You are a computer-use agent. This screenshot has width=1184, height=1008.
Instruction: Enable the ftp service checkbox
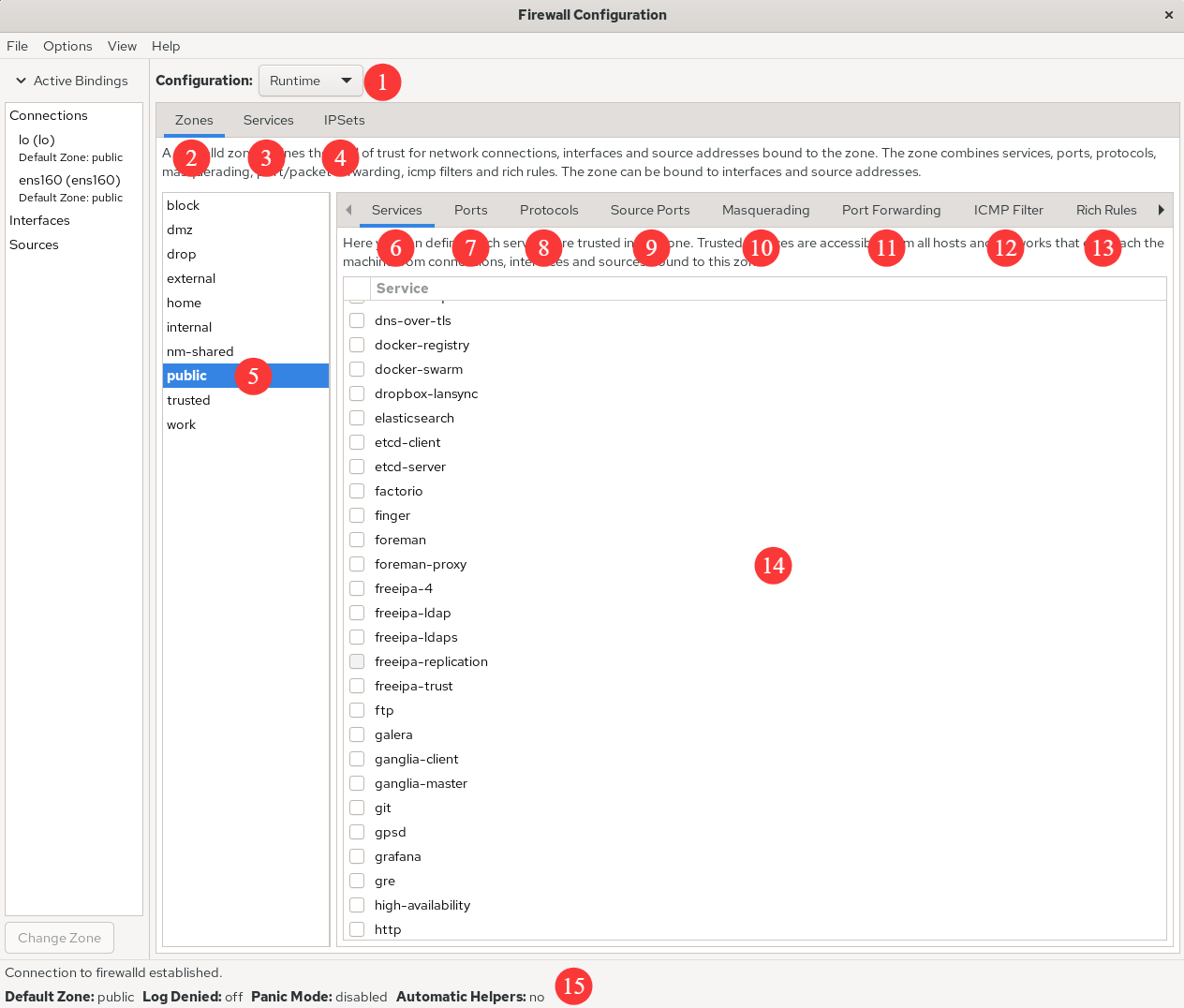click(x=357, y=710)
